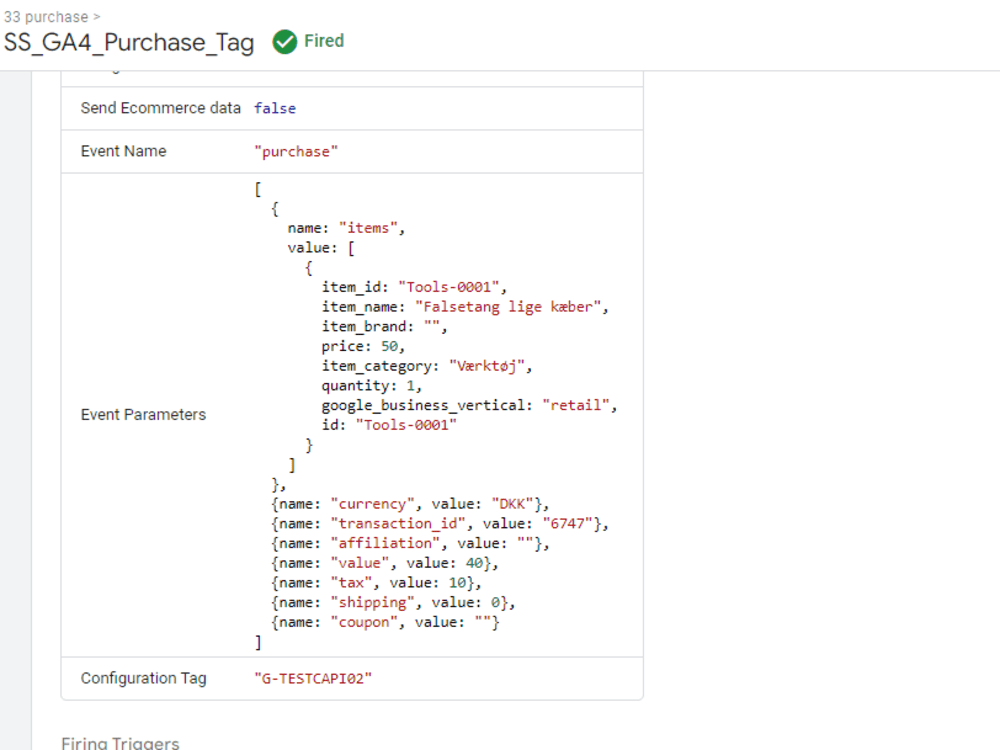Click the coupon parameter line

tap(385, 623)
